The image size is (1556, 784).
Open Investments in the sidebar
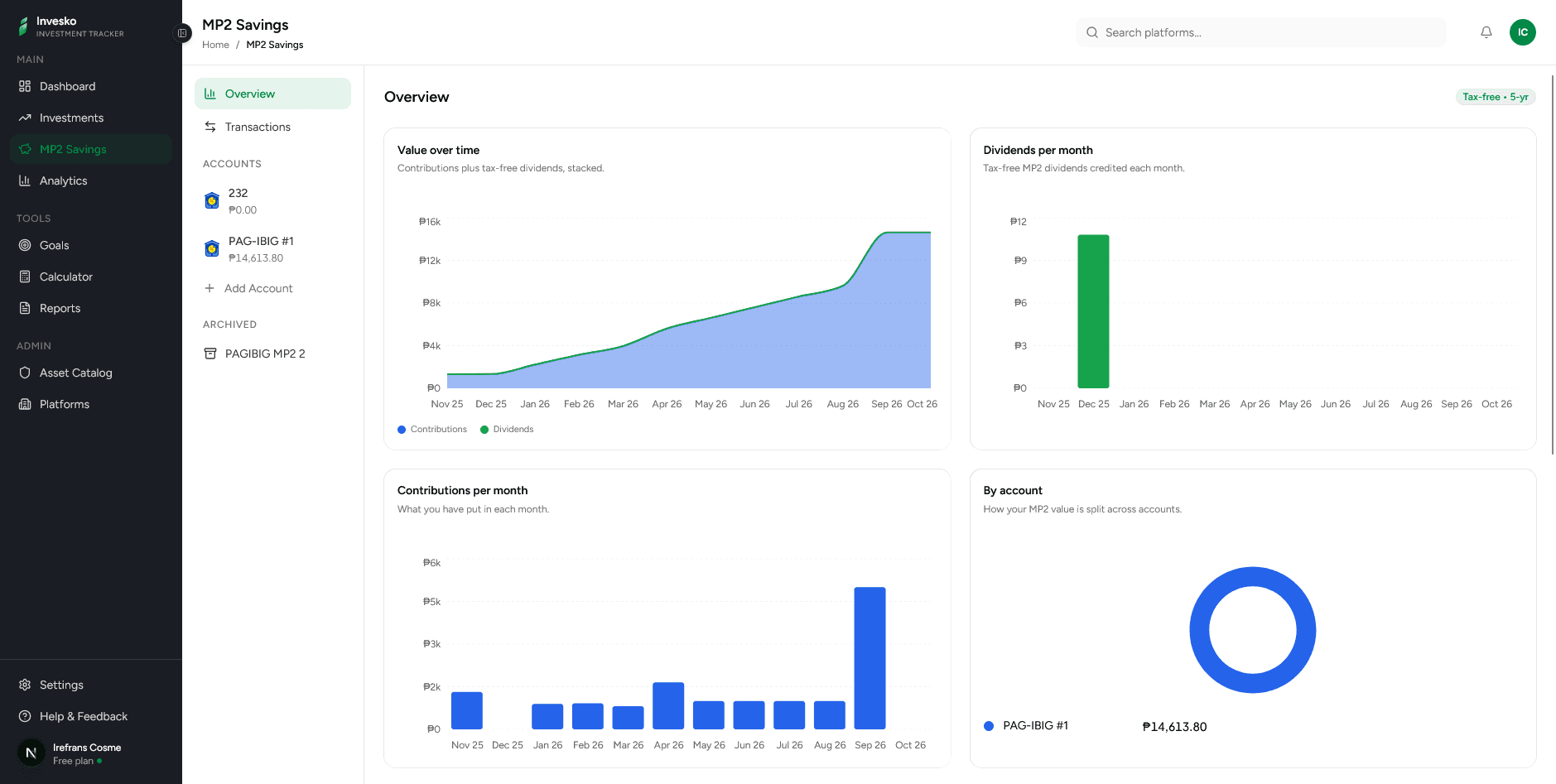(91, 118)
